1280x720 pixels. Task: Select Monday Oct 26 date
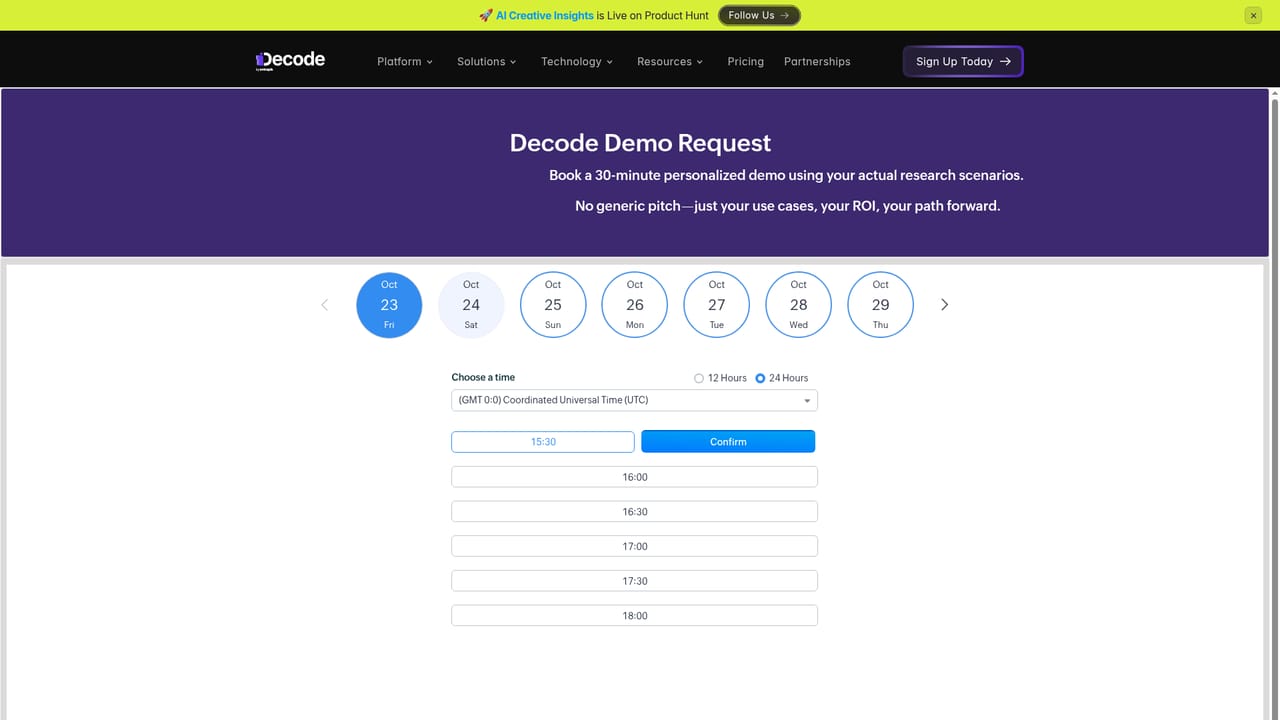pyautogui.click(x=635, y=305)
